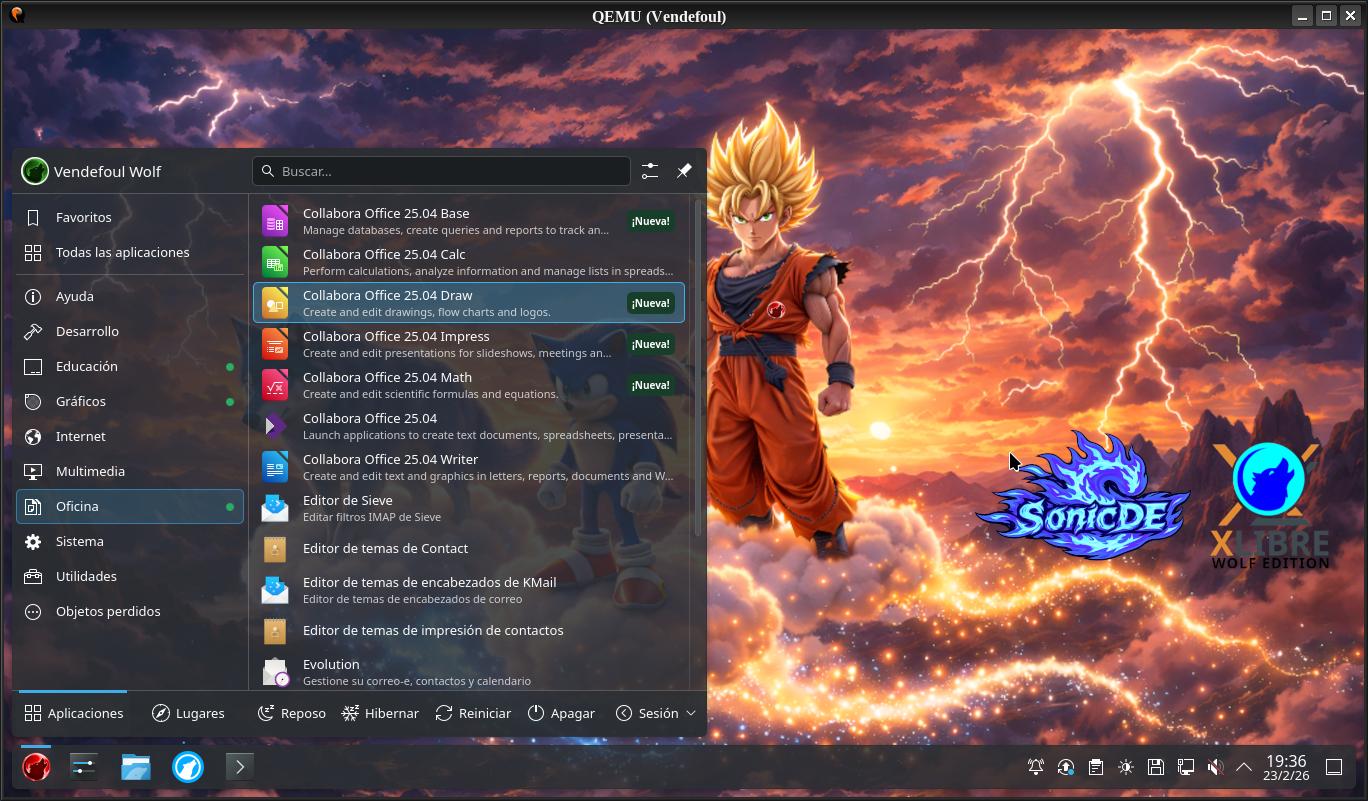
Task: Open the Gráficos category
Action: coord(130,401)
